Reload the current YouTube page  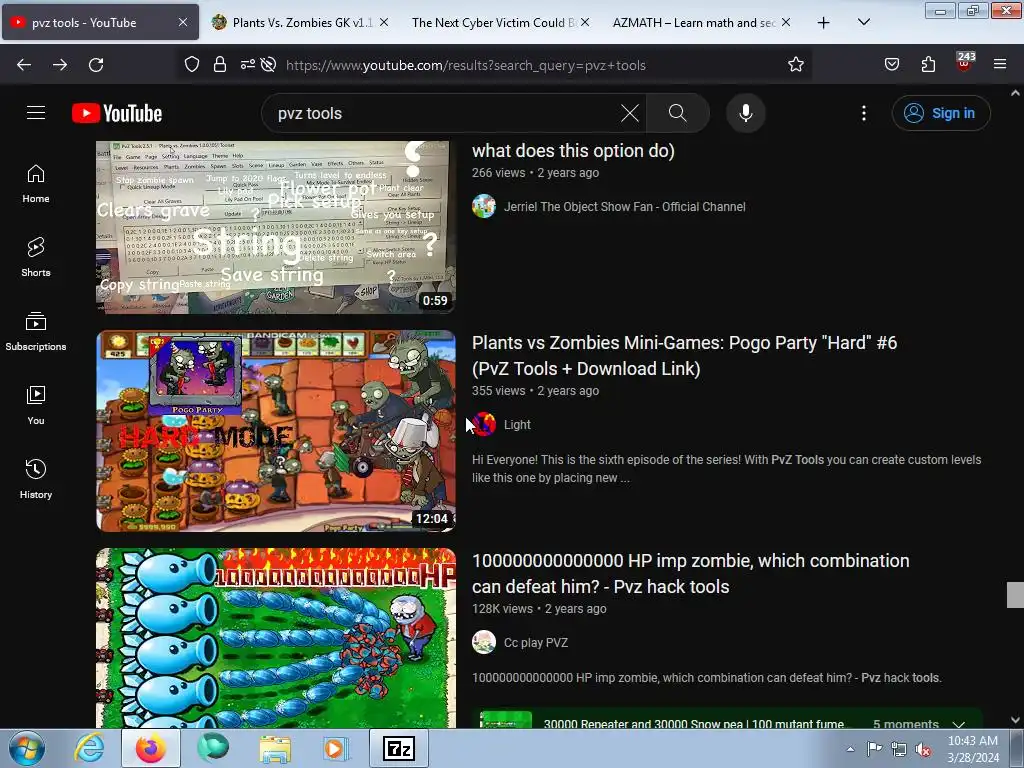(96, 65)
